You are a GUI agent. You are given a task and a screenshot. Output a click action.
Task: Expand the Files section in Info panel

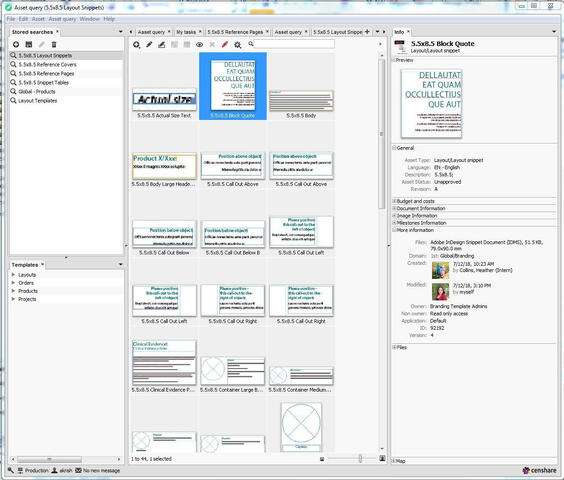pyautogui.click(x=394, y=347)
